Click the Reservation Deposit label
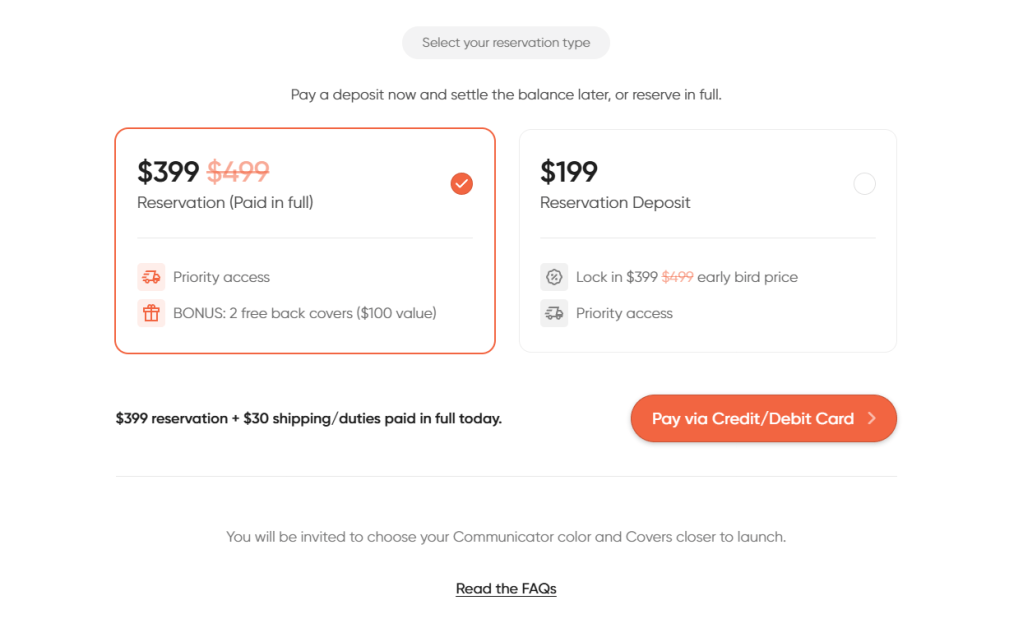Image resolution: width=1023 pixels, height=628 pixels. (615, 202)
